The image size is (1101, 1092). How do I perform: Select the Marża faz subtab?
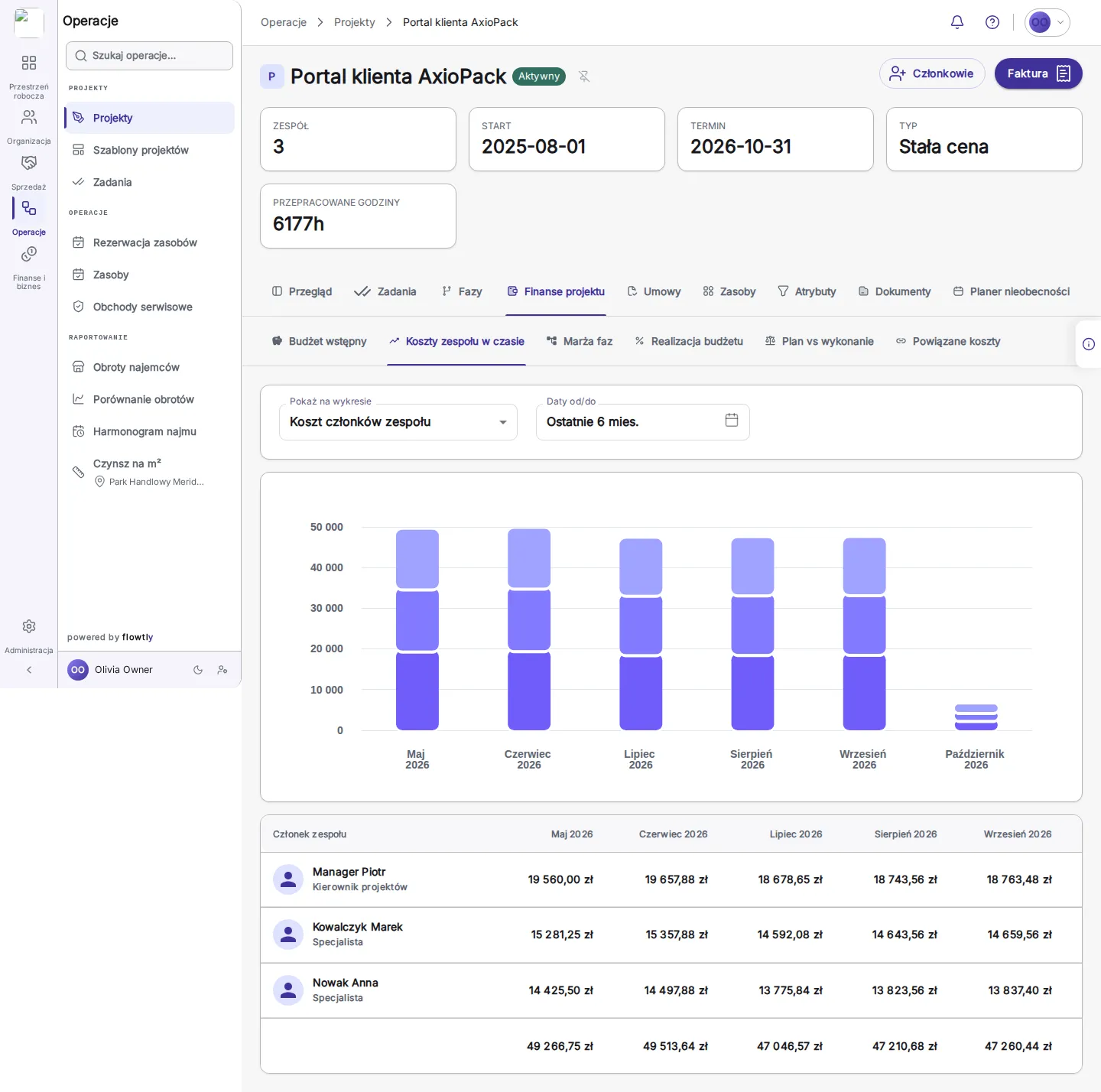[580, 341]
